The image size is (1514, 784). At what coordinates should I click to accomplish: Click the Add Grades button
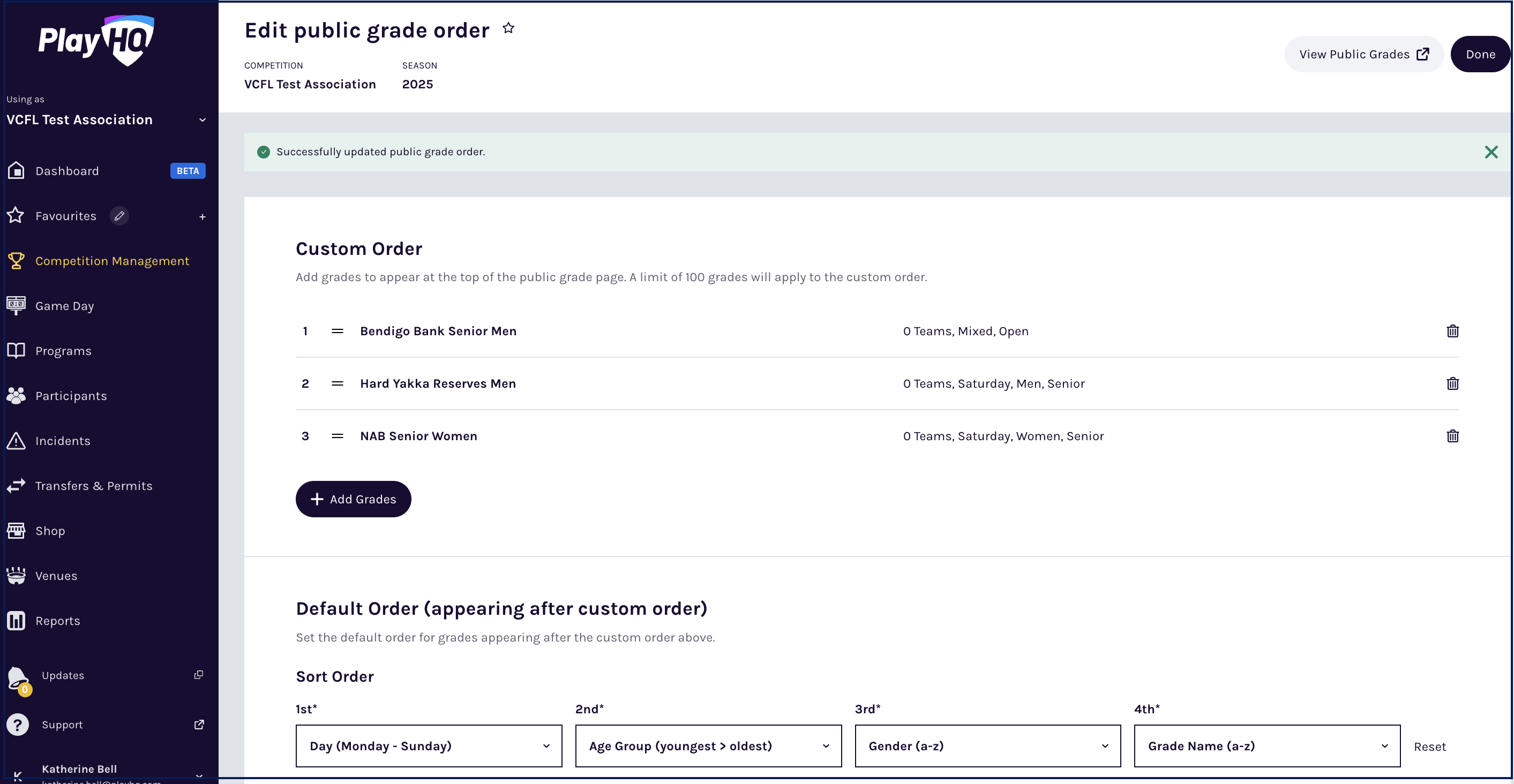(353, 499)
